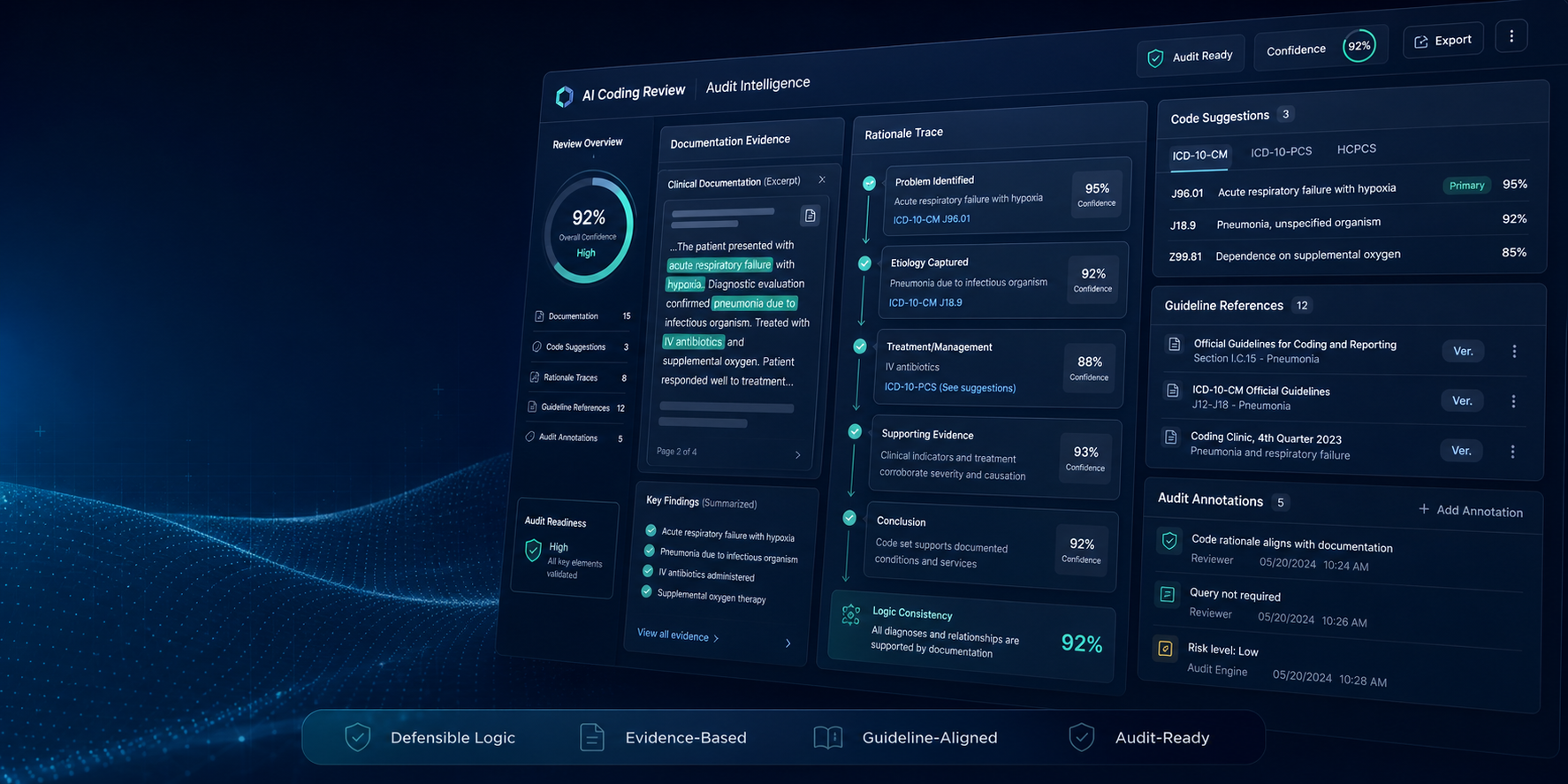Click the Audit Readiness shield icon

(533, 552)
